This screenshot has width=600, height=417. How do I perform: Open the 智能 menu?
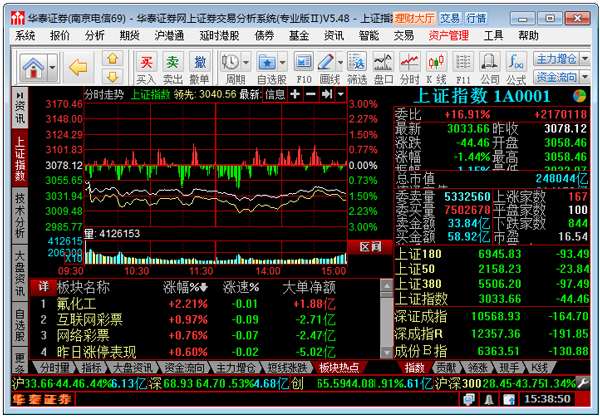tap(369, 36)
